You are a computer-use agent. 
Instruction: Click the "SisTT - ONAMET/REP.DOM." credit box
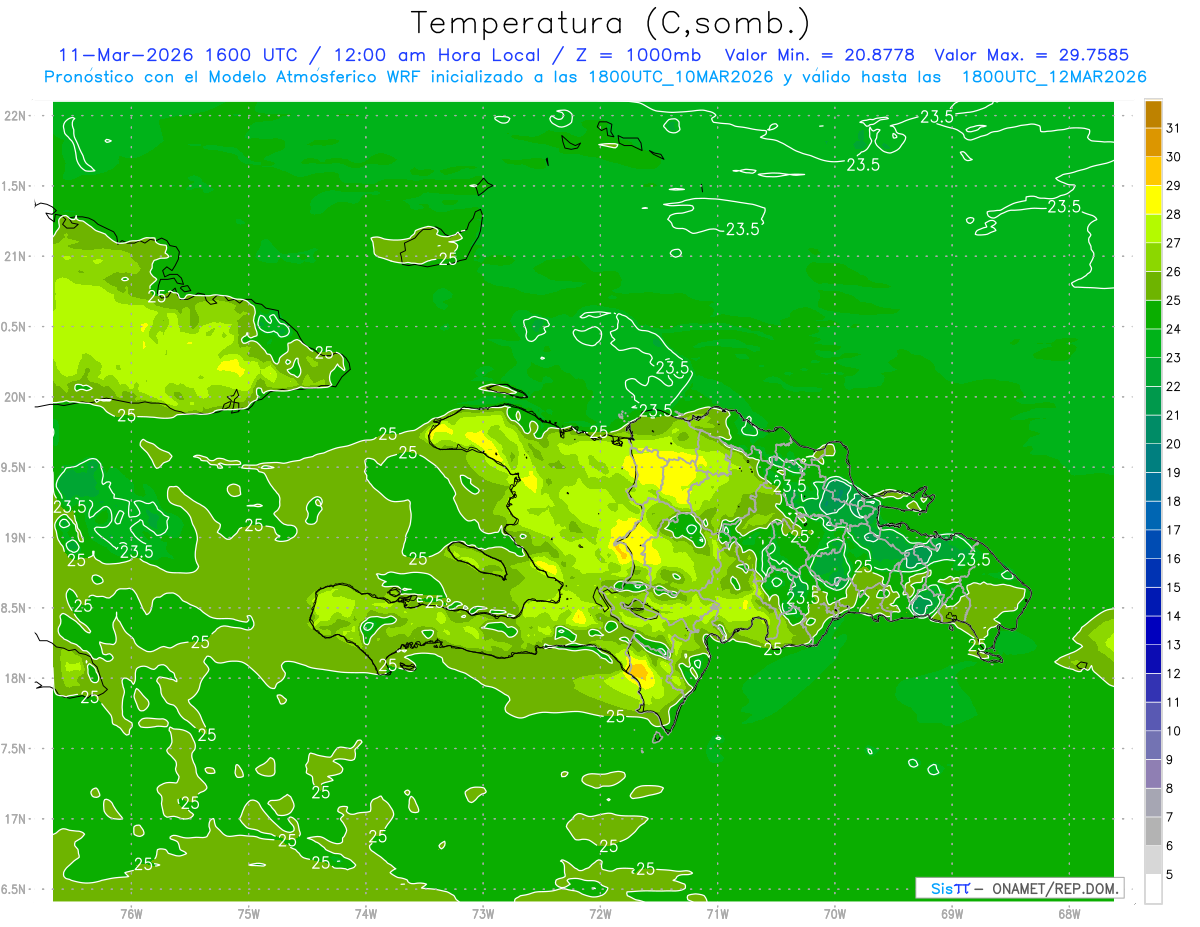pyautogui.click(x=1019, y=888)
